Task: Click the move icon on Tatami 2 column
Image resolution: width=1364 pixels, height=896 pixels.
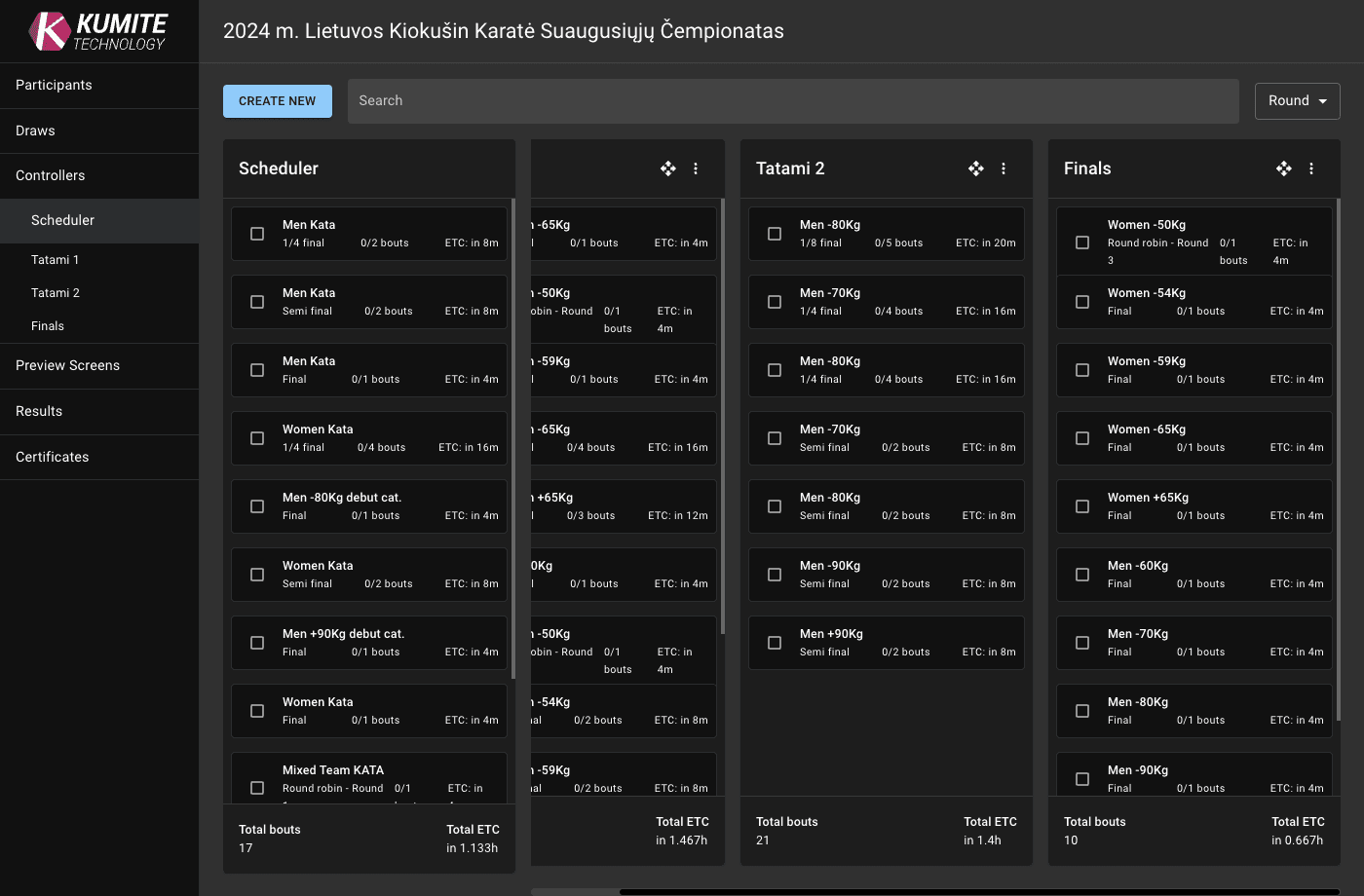Action: coord(975,168)
